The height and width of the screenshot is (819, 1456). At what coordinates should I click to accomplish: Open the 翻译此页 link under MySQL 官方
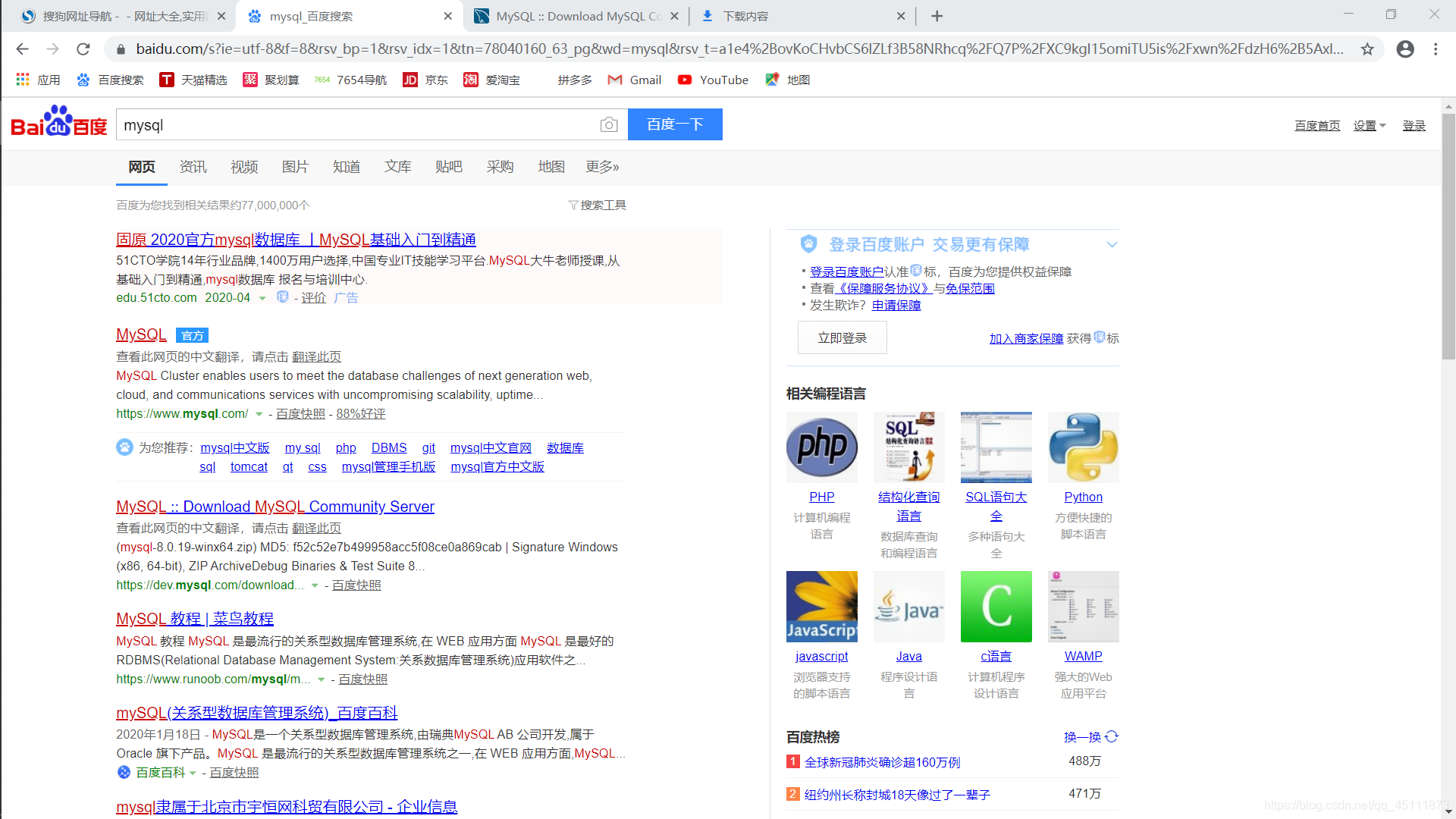point(317,357)
